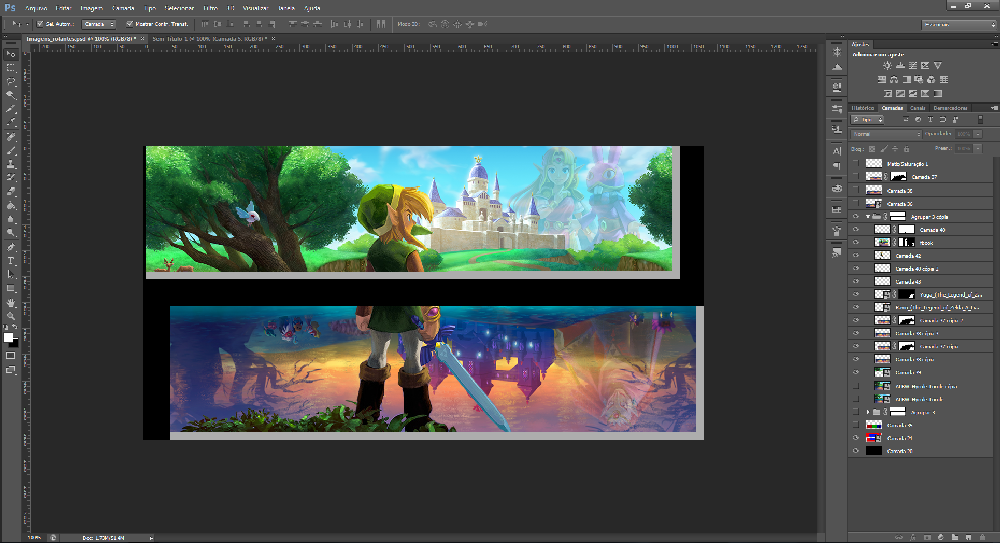Select the Eyedropper tool
The width and height of the screenshot is (1000, 543).
click(11, 123)
